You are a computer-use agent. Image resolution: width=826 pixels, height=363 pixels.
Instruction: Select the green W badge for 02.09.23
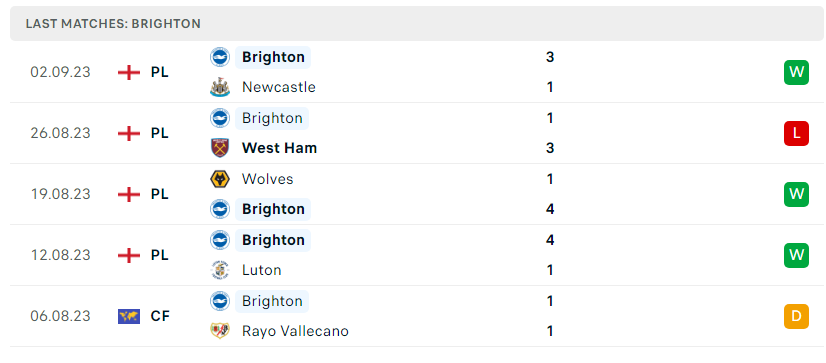pos(796,72)
